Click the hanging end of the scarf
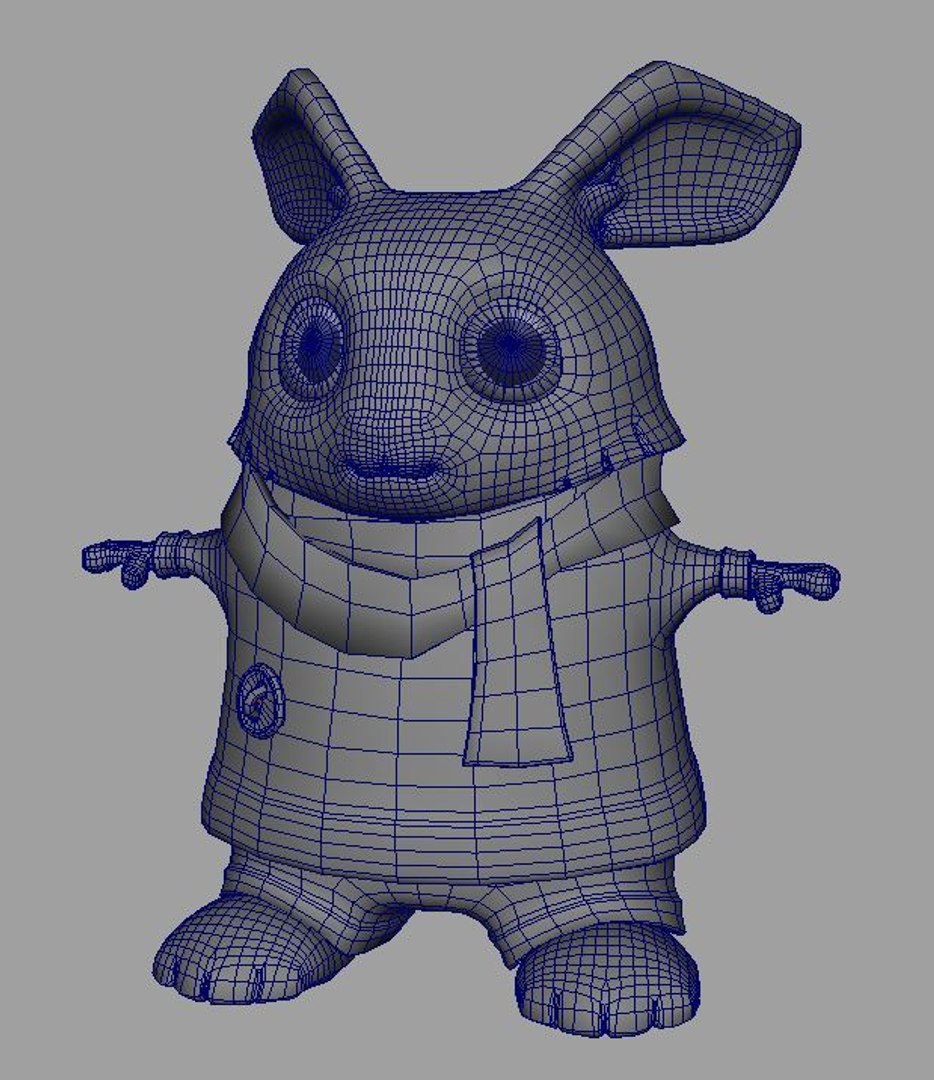 pos(517,644)
